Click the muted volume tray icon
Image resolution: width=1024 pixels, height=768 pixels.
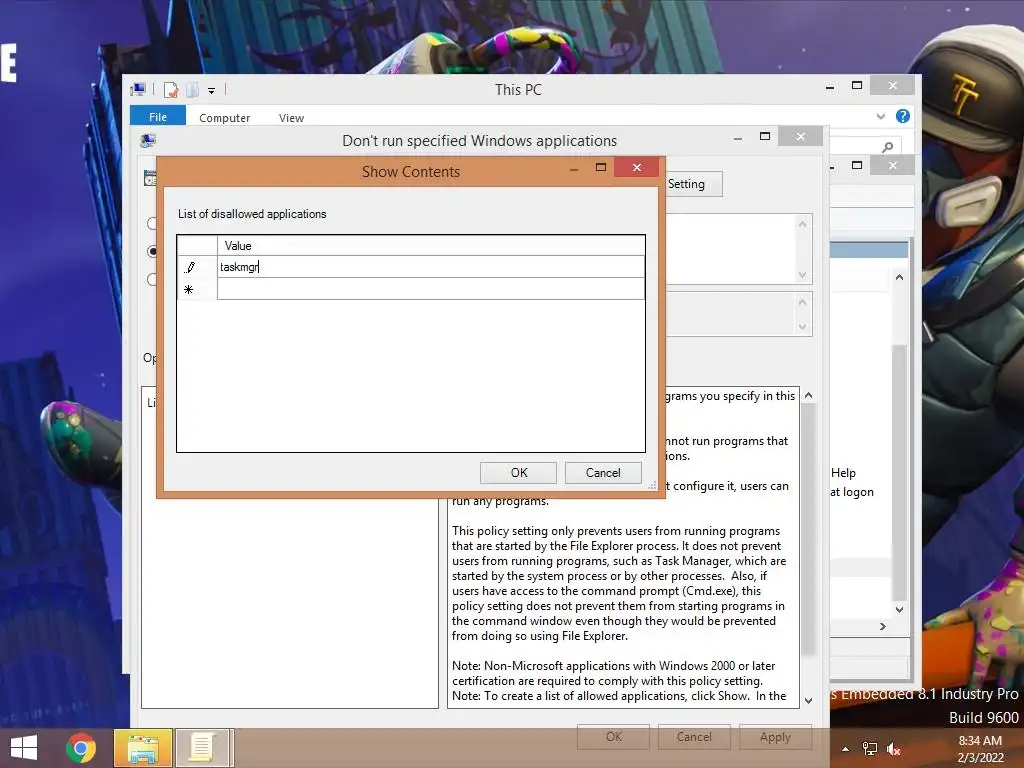(x=893, y=749)
